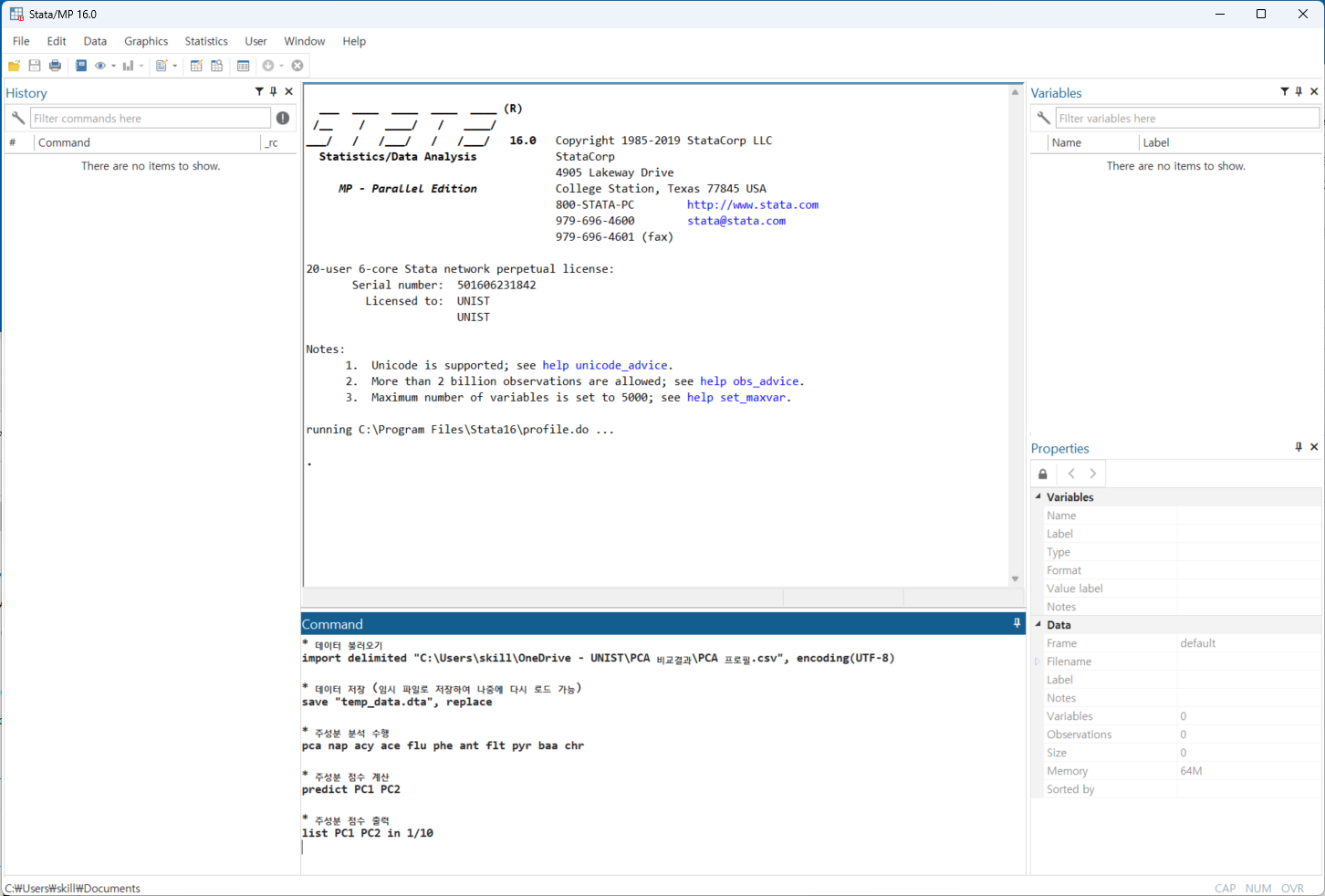Image resolution: width=1325 pixels, height=896 pixels.
Task: Click the Save floppy disk icon
Action: pos(35,66)
